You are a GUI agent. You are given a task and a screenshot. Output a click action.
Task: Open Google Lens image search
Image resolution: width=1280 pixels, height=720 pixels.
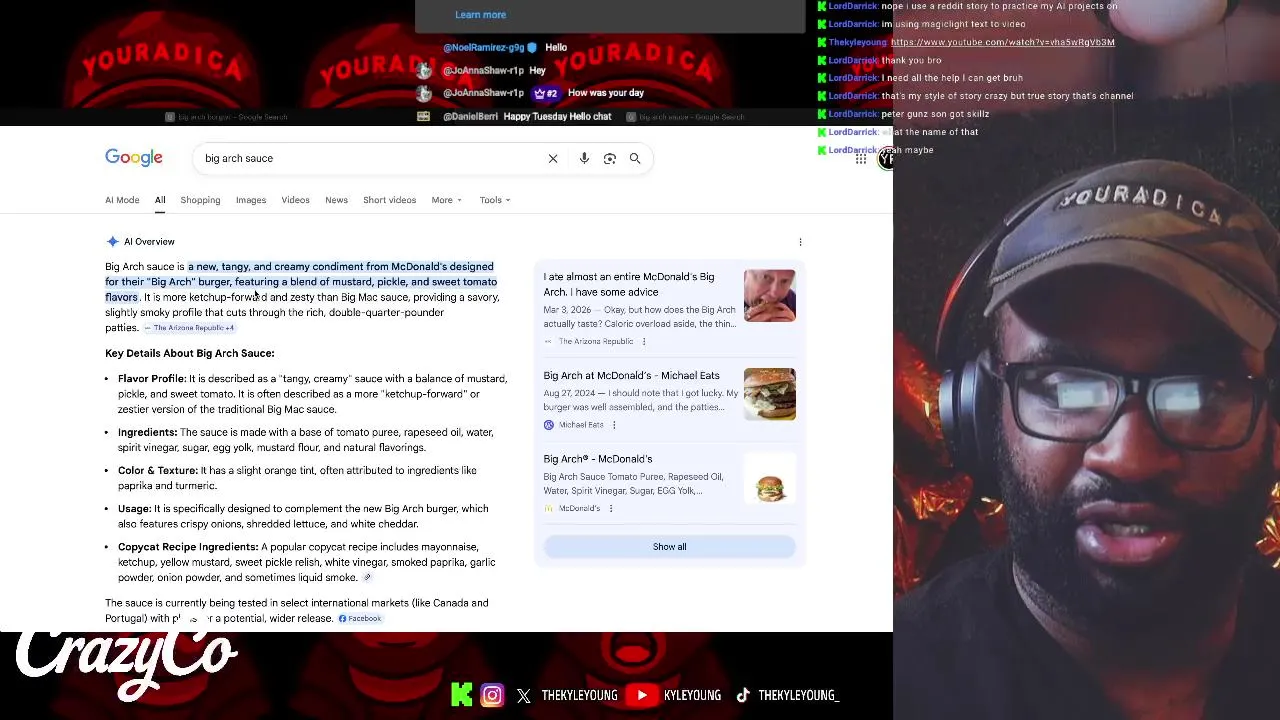610,158
